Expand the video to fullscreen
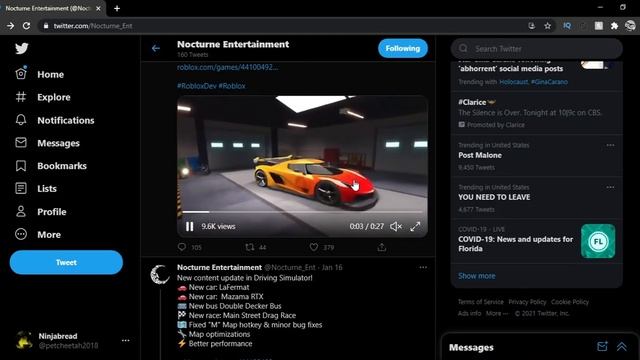Image resolution: width=640 pixels, height=360 pixels. [415, 227]
